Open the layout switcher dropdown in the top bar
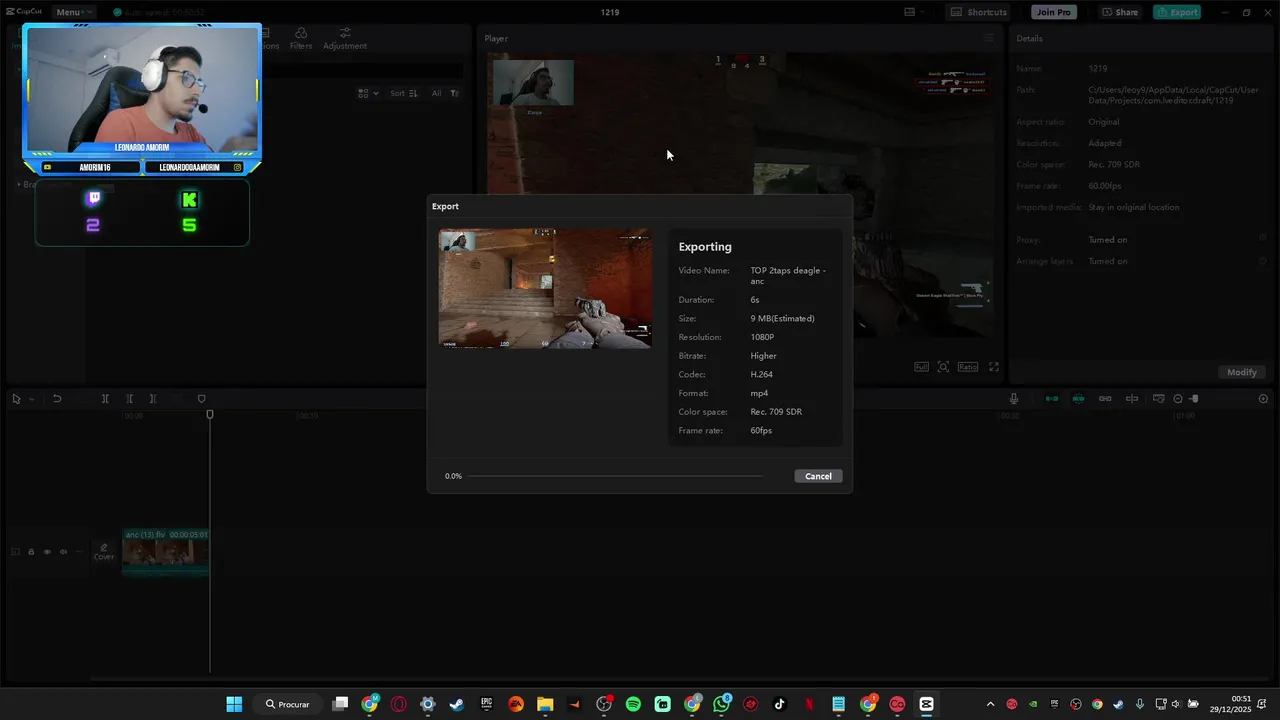This screenshot has height=720, width=1280. click(x=914, y=12)
